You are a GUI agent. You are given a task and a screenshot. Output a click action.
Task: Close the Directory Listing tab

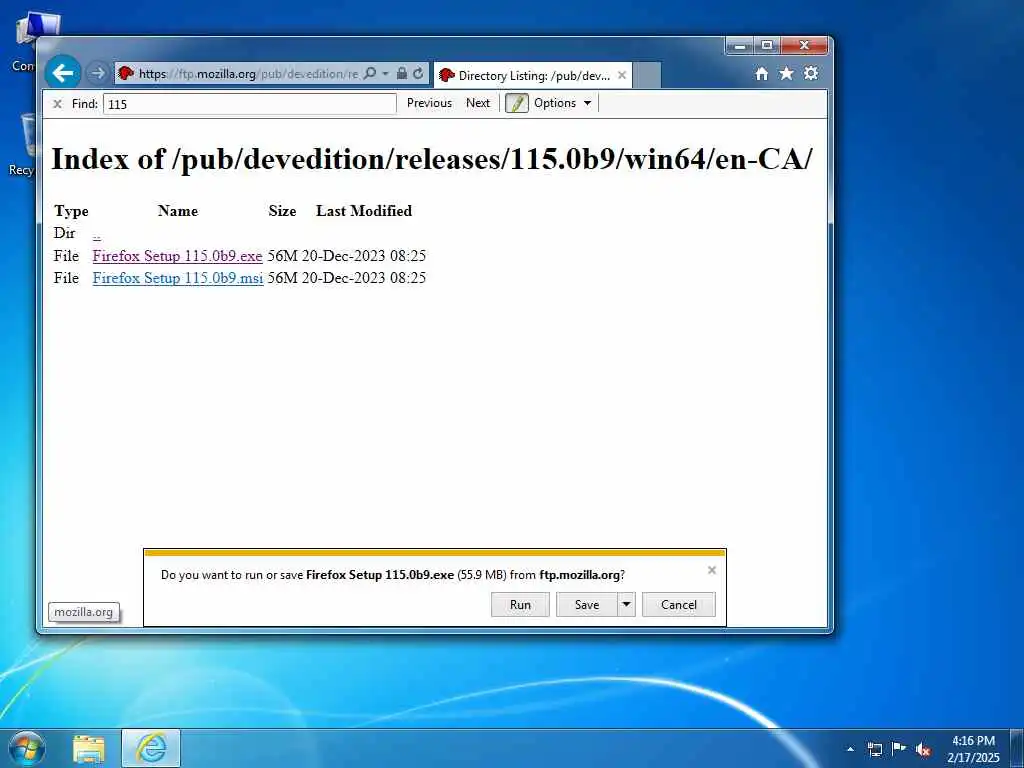pyautogui.click(x=622, y=75)
